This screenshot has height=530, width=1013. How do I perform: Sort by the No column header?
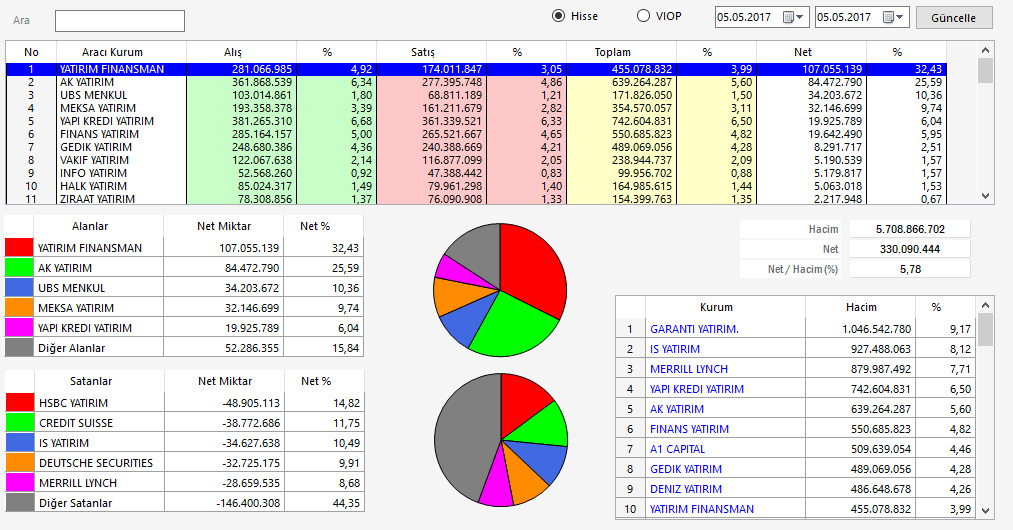click(31, 52)
